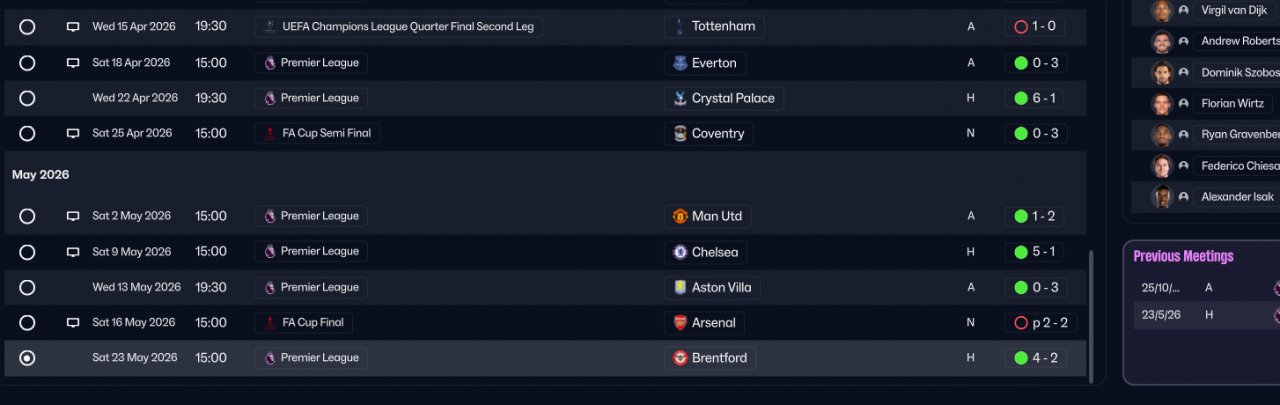Click the fixture list vertical scrollbar
Screen dimensions: 1280x405
click(x=1091, y=310)
